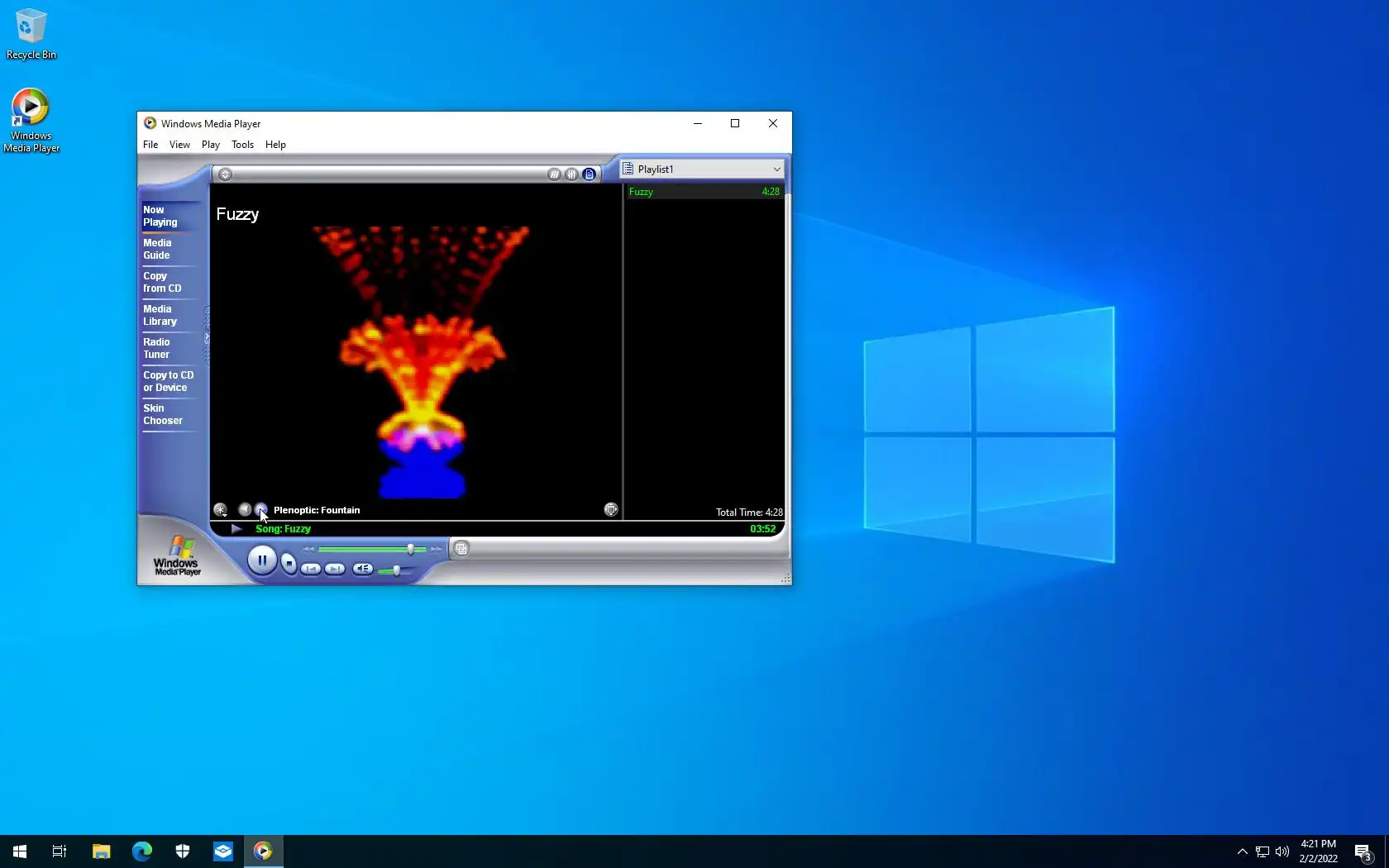Viewport: 1389px width, 868px height.
Task: Click the 03:52 time display
Action: 763,529
